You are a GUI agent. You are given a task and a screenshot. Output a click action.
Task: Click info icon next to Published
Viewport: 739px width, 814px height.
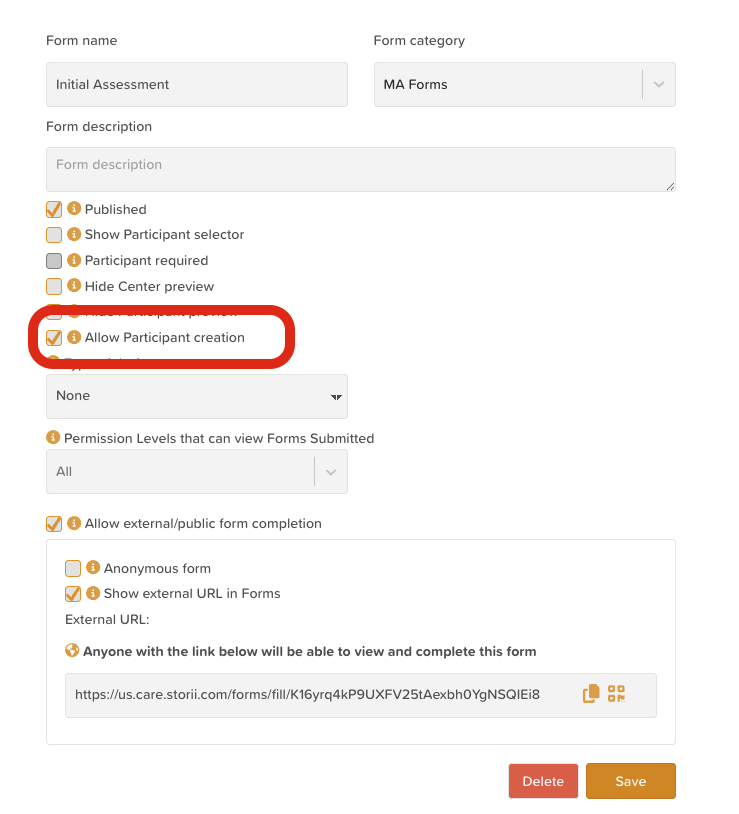click(73, 209)
